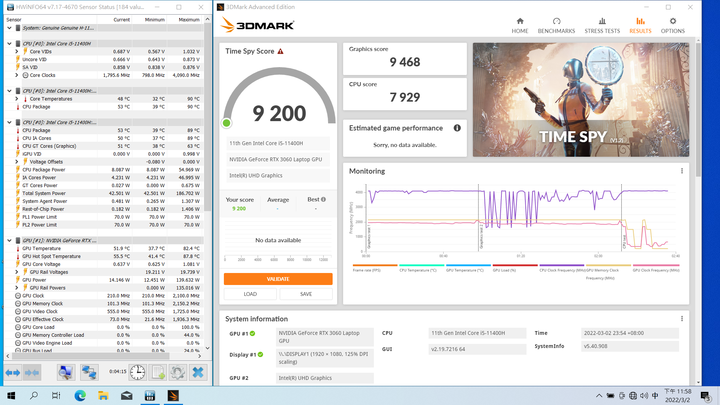Click green check next to Display #1
This screenshot has width=720, height=405.
click(x=260, y=354)
